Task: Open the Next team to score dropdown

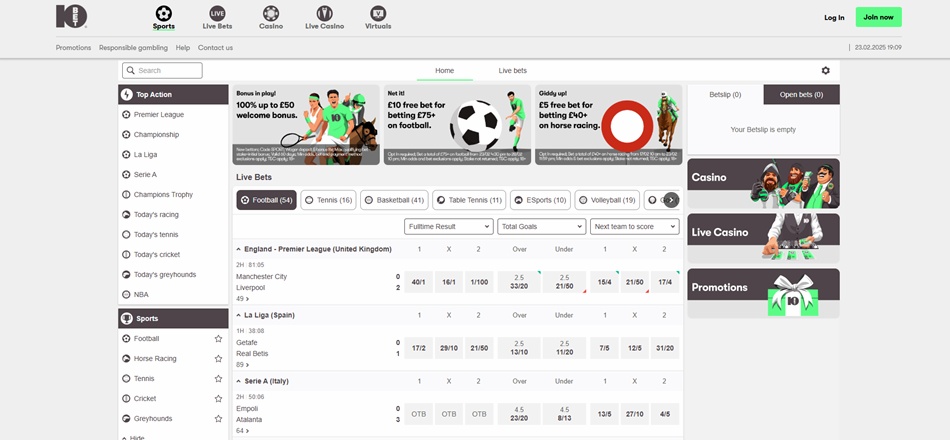Action: click(634, 227)
